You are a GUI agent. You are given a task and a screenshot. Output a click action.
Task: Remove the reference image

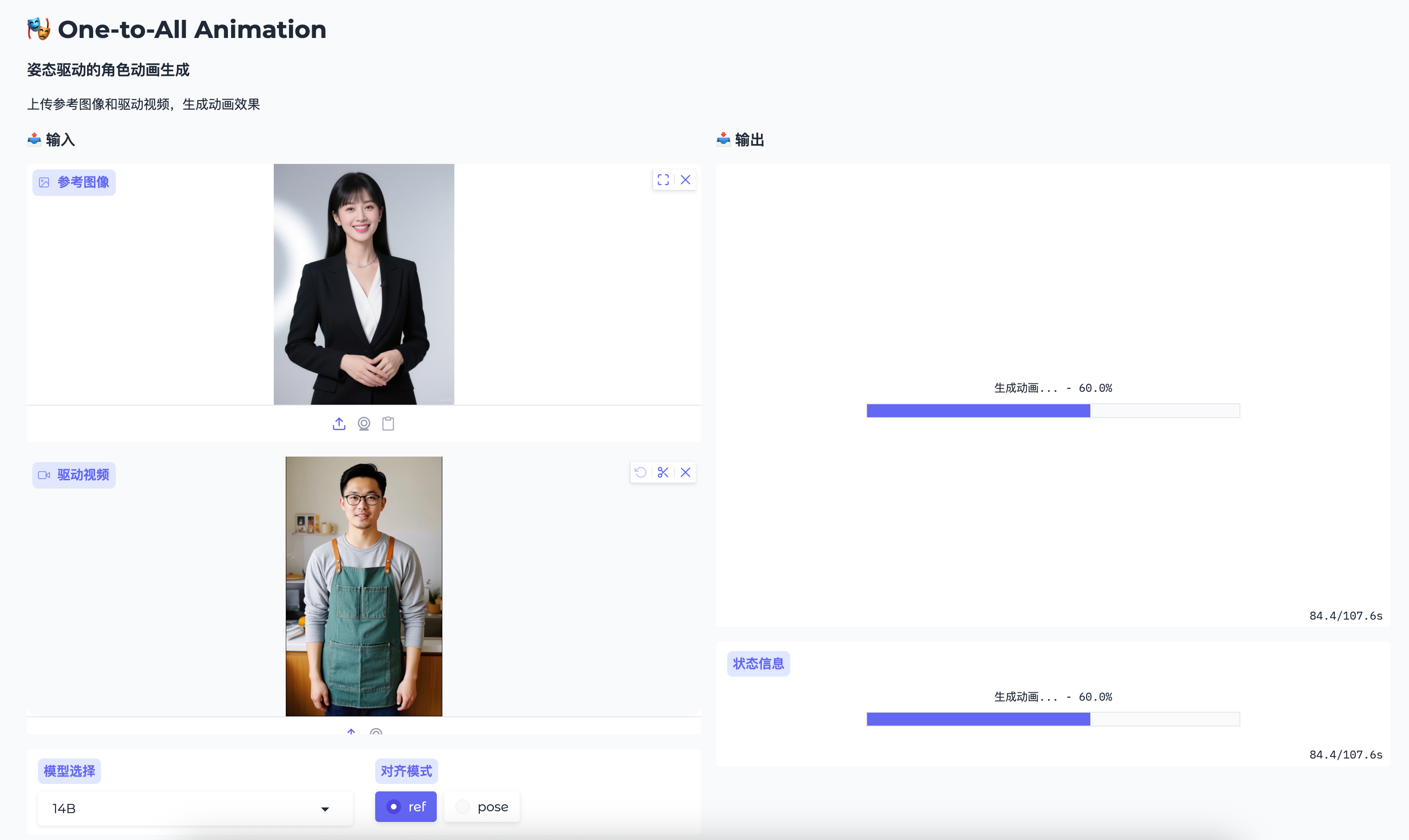click(x=686, y=180)
